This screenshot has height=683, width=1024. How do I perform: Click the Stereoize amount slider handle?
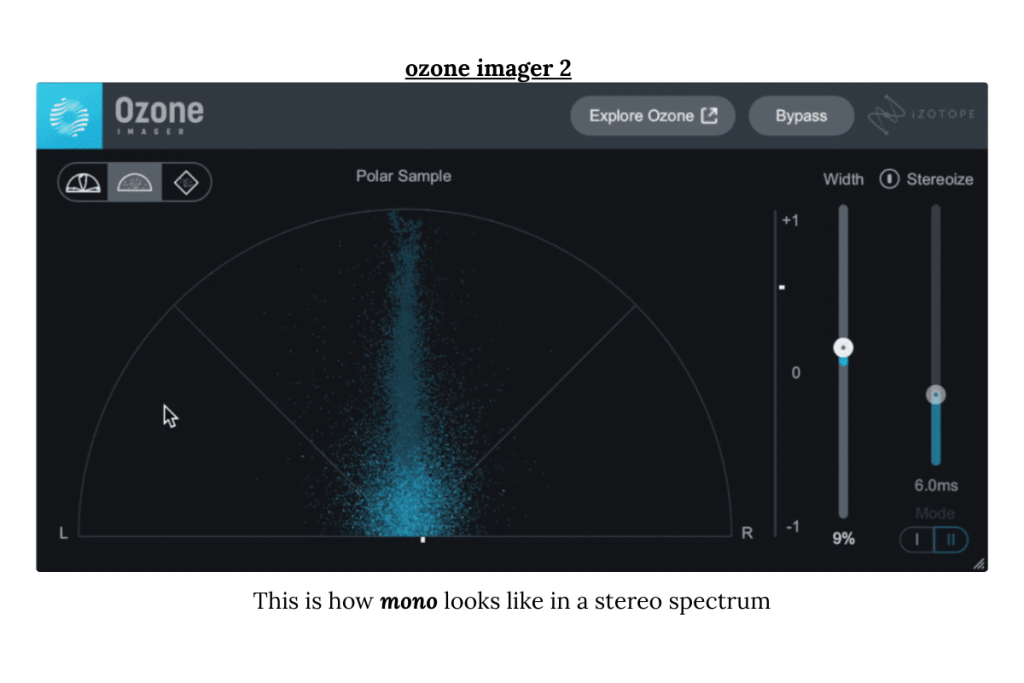(x=935, y=394)
